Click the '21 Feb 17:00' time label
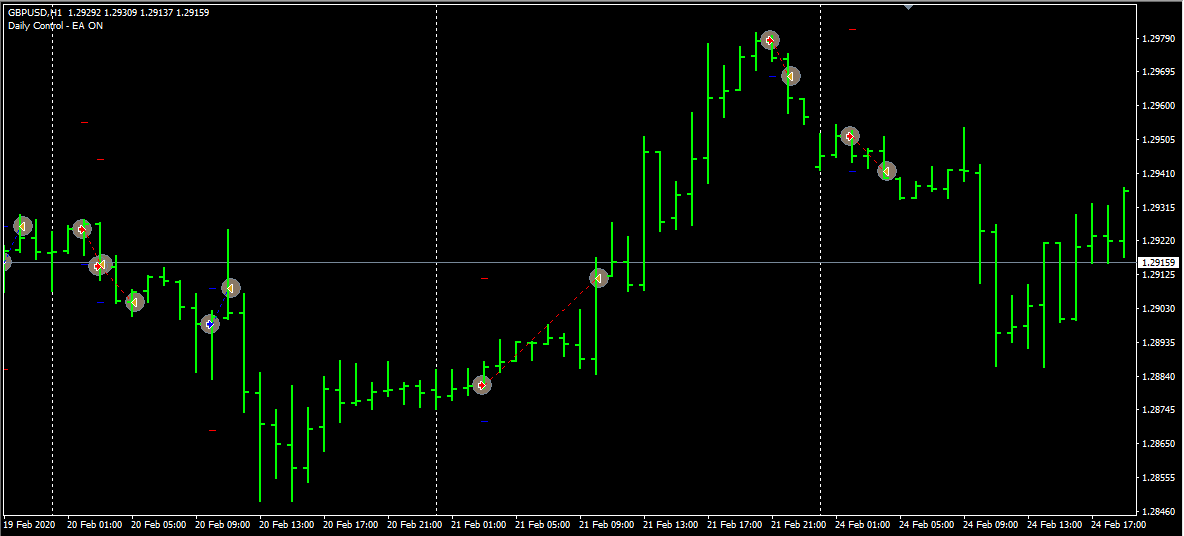Screen dimensions: 1184x536 733,524
